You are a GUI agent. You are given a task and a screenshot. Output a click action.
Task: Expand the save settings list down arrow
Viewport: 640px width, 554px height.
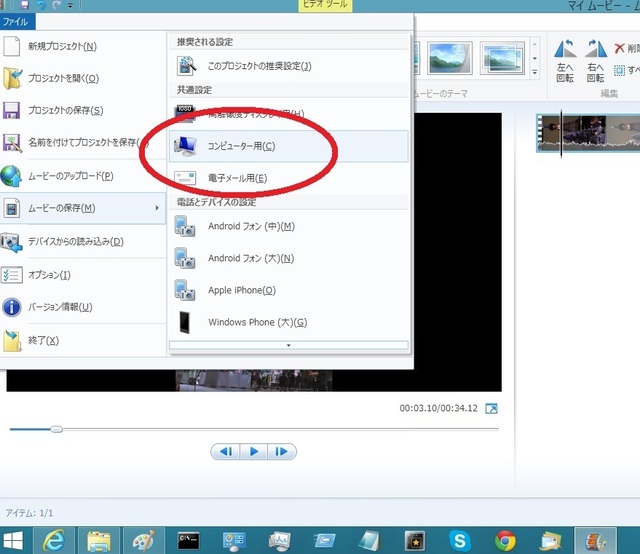click(x=289, y=345)
